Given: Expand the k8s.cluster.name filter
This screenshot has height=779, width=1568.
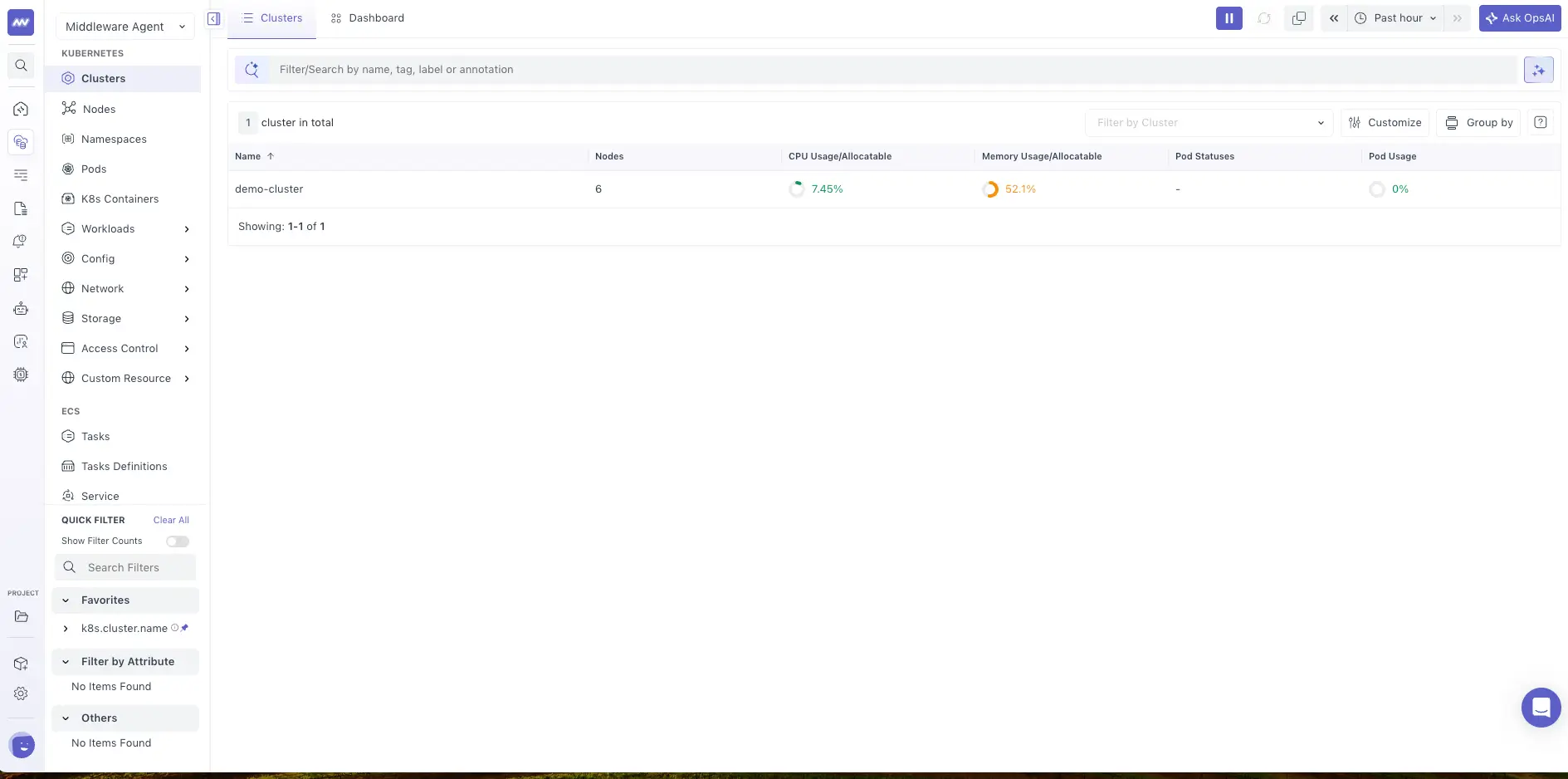Looking at the screenshot, I should point(66,629).
